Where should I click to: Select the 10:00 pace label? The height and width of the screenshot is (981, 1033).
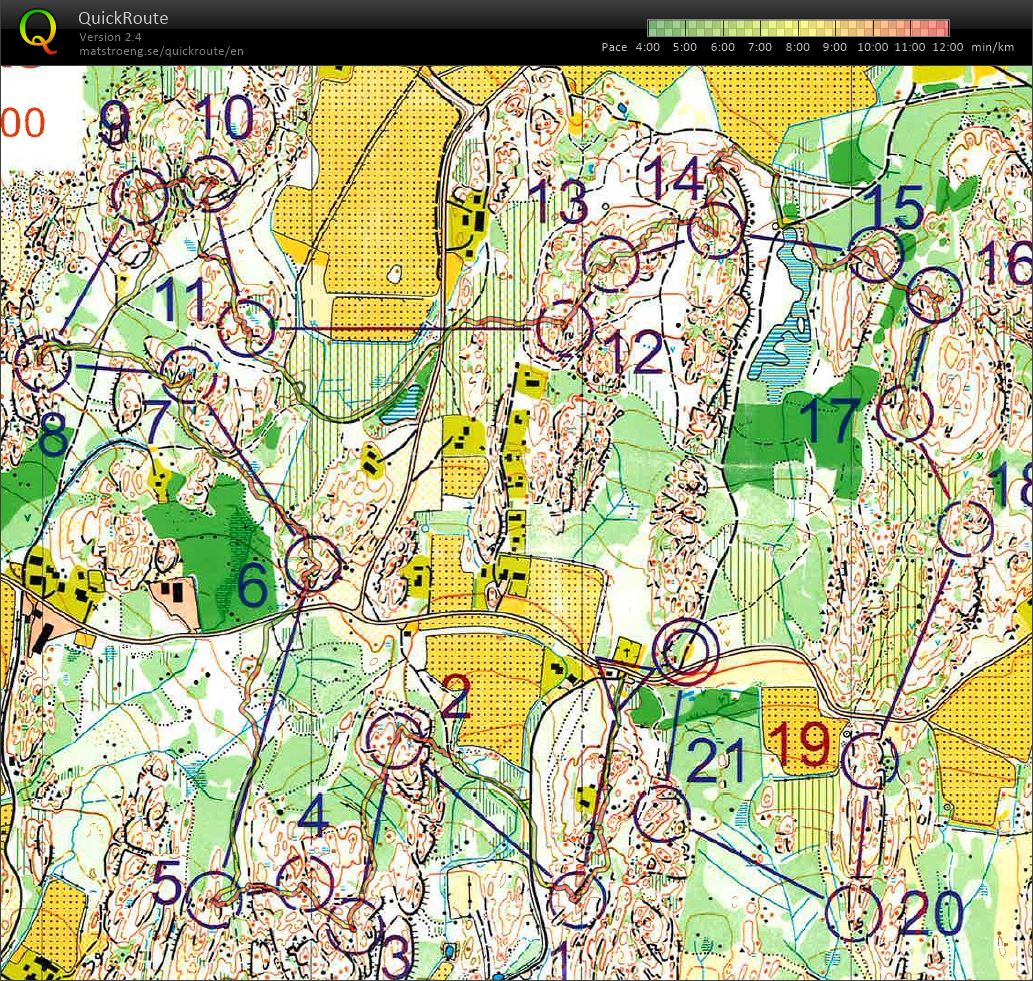872,47
